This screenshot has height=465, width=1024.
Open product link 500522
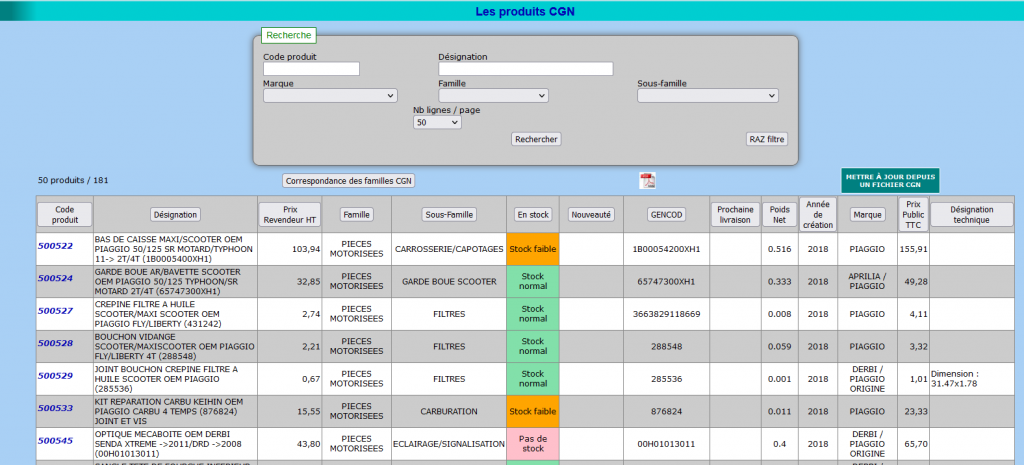(55, 246)
